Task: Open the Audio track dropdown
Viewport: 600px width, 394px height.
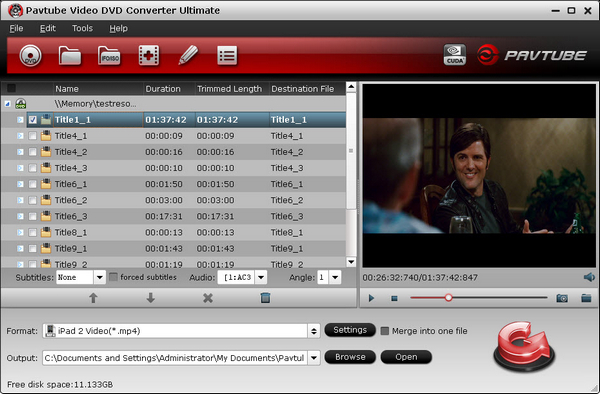Action: [x=261, y=277]
